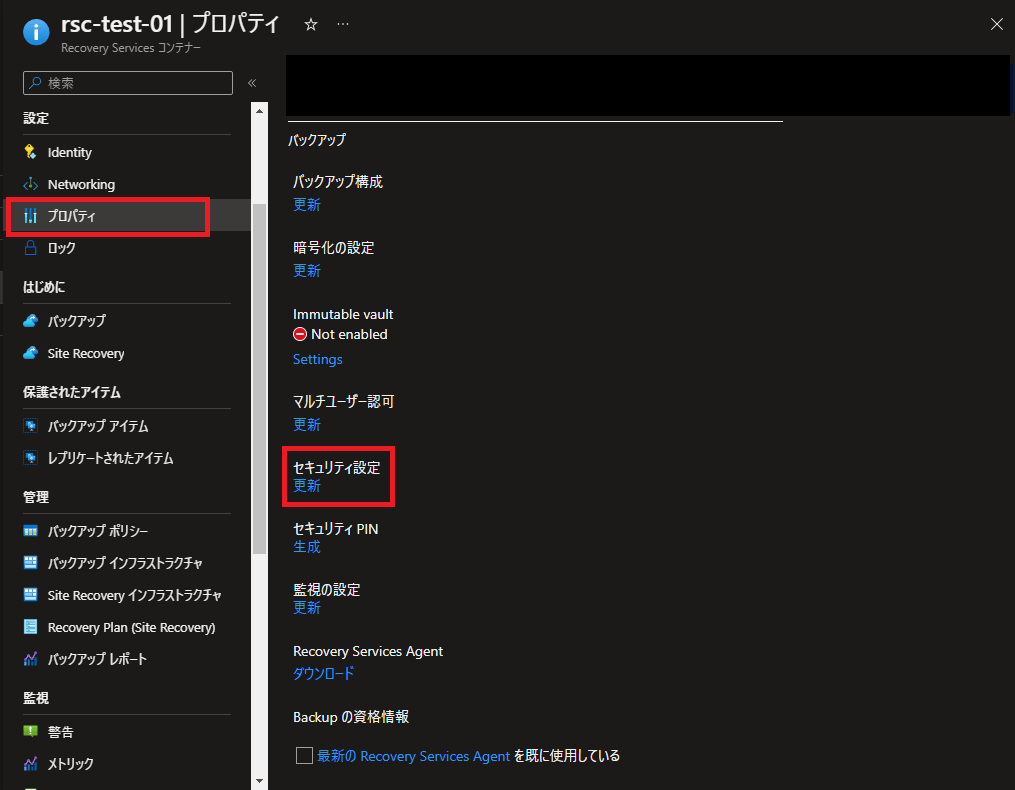Click the Identity key icon in sidebar
1015x790 pixels.
[30, 152]
